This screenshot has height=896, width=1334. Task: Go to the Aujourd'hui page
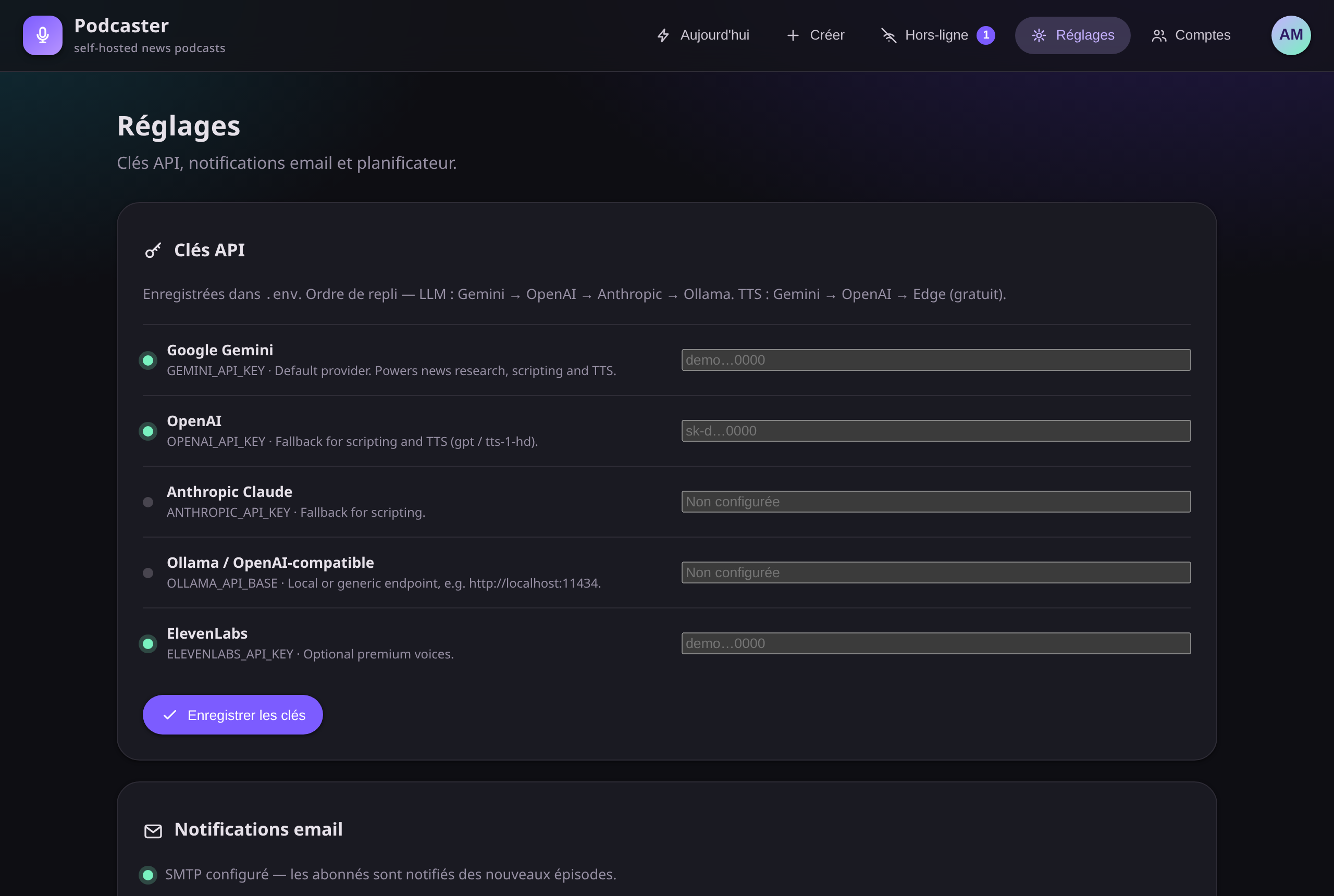703,35
